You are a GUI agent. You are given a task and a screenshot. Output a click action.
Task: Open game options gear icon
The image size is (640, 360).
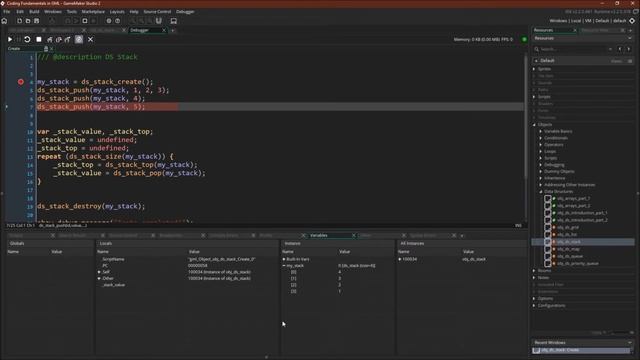point(109,21)
